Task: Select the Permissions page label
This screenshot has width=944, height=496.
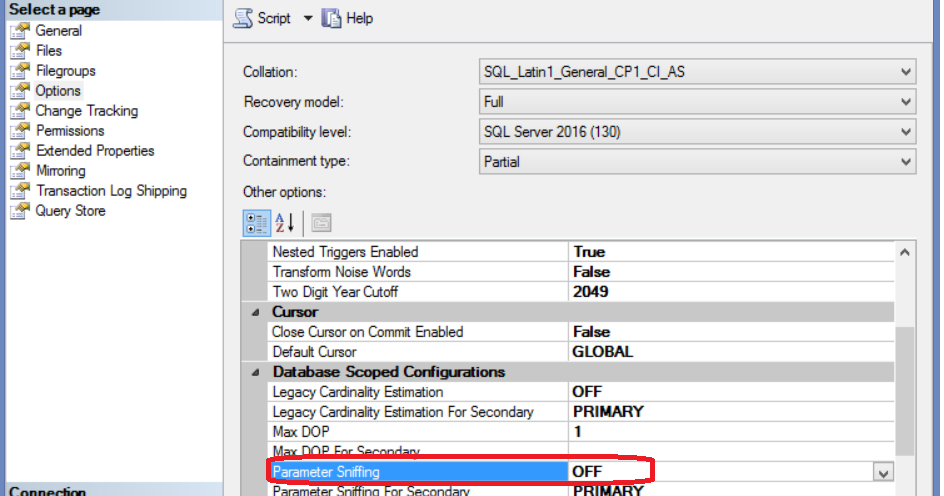Action: pyautogui.click(x=70, y=131)
